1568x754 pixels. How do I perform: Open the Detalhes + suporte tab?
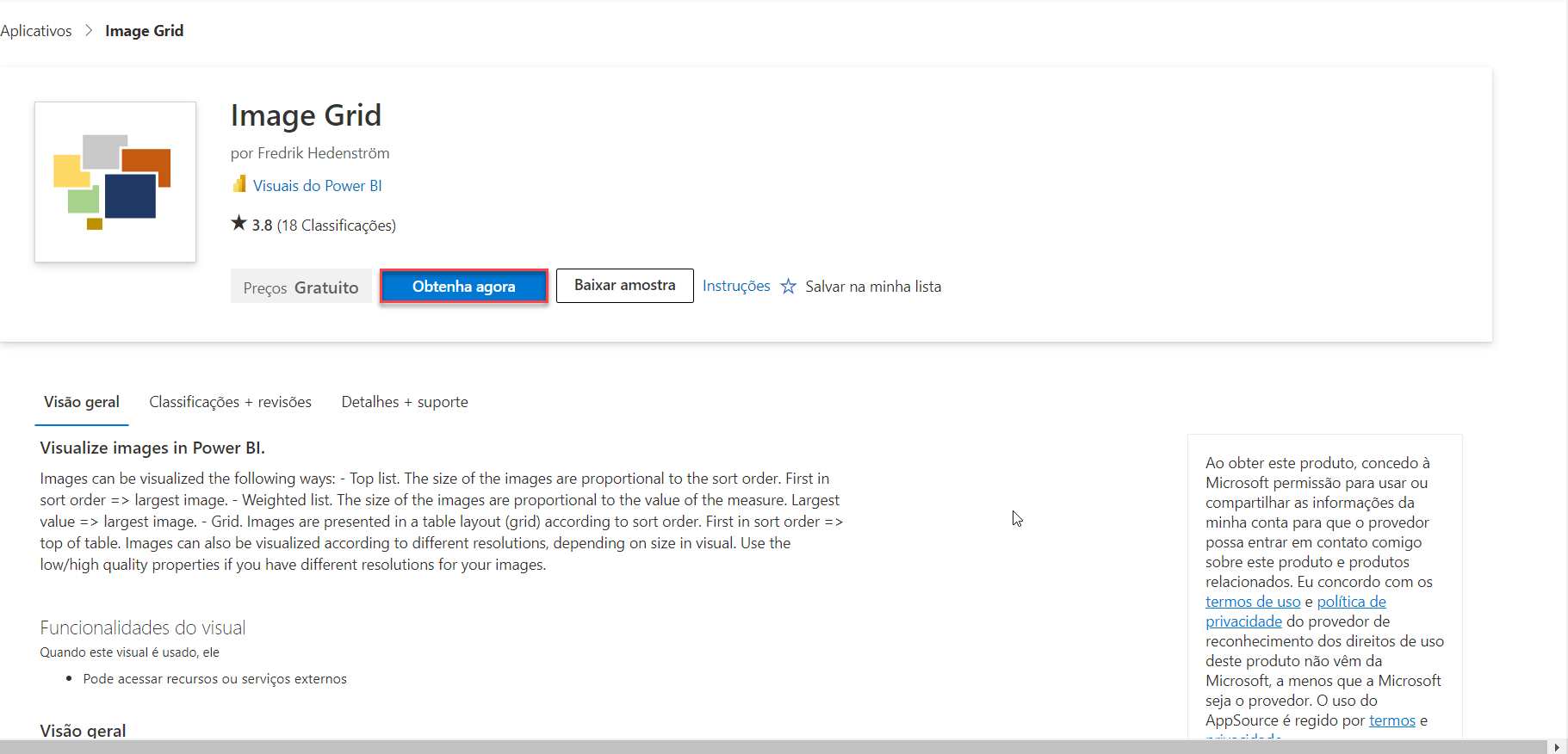405,402
